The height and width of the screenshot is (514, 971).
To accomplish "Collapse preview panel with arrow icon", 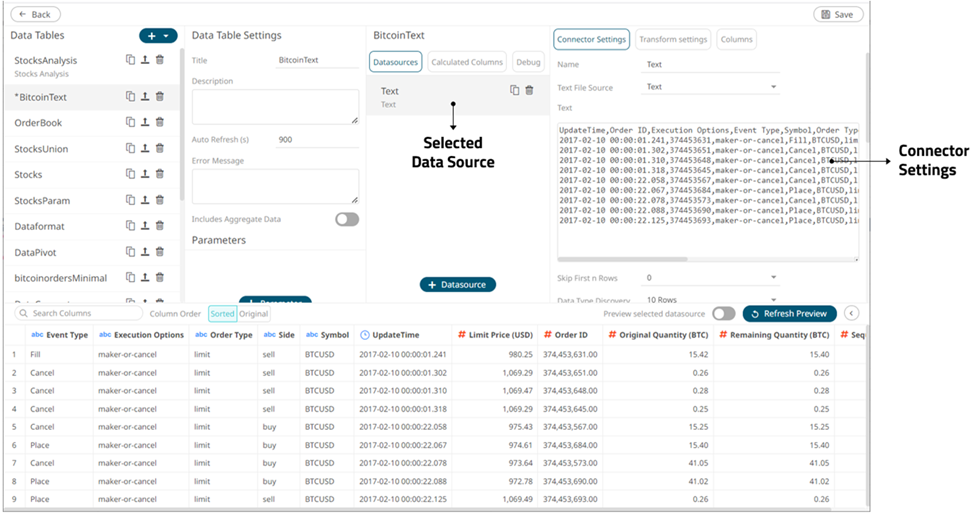I will point(852,313).
